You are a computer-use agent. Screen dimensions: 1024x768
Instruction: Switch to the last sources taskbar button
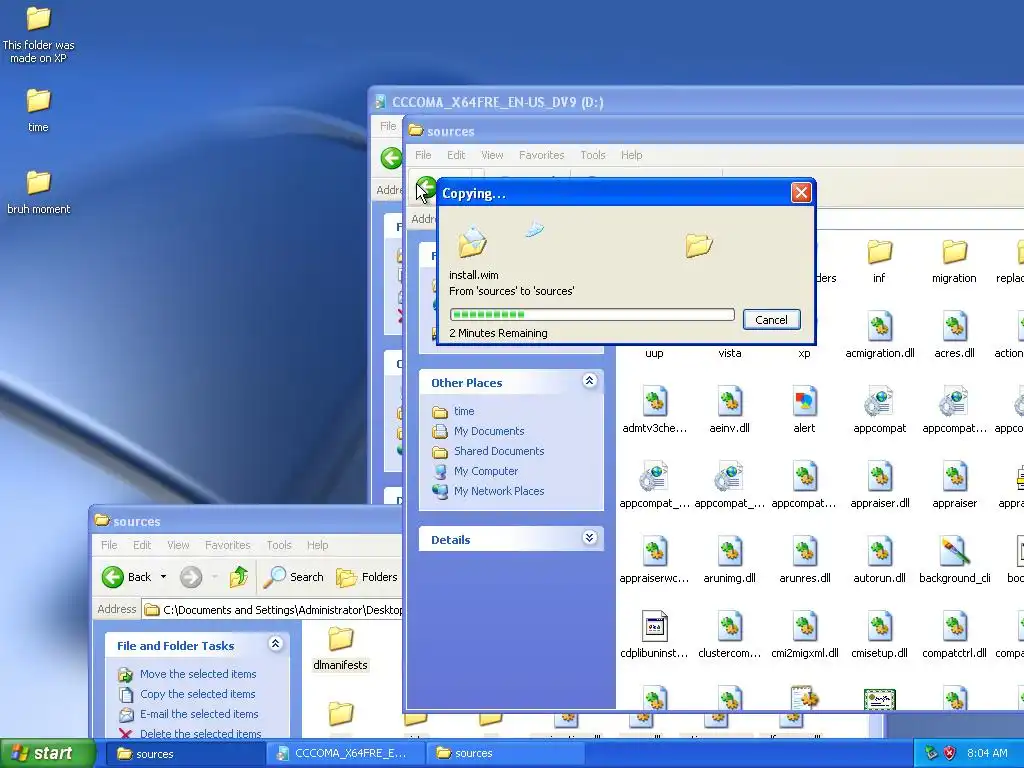pyautogui.click(x=507, y=754)
